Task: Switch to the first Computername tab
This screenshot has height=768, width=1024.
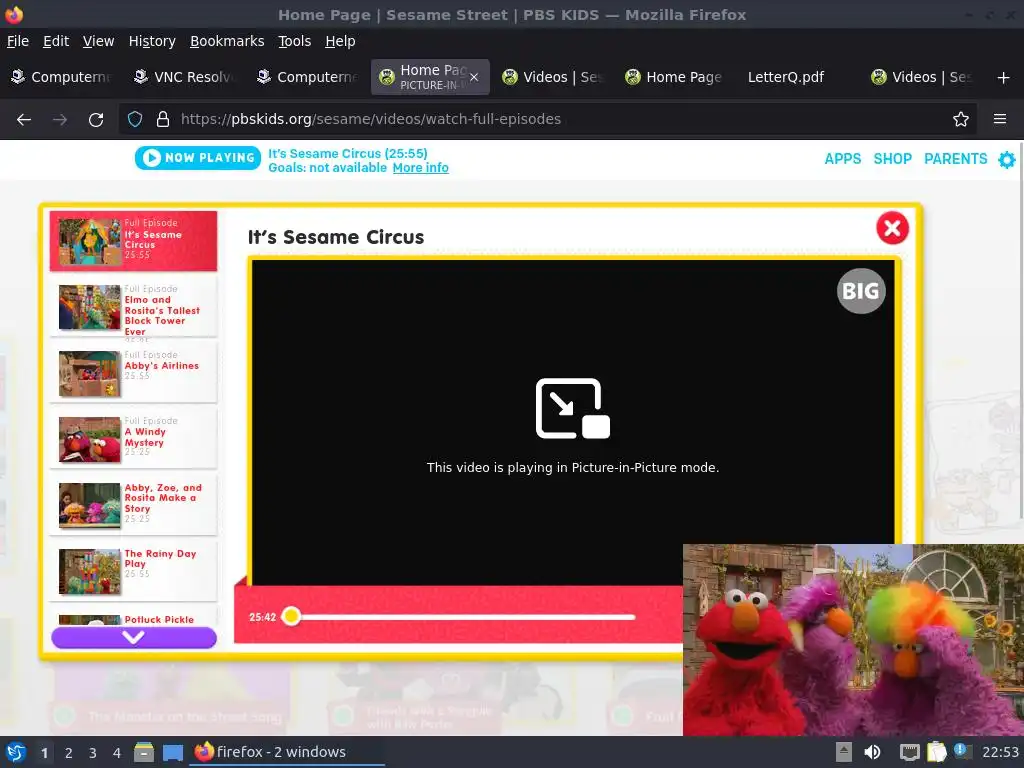Action: coord(62,77)
